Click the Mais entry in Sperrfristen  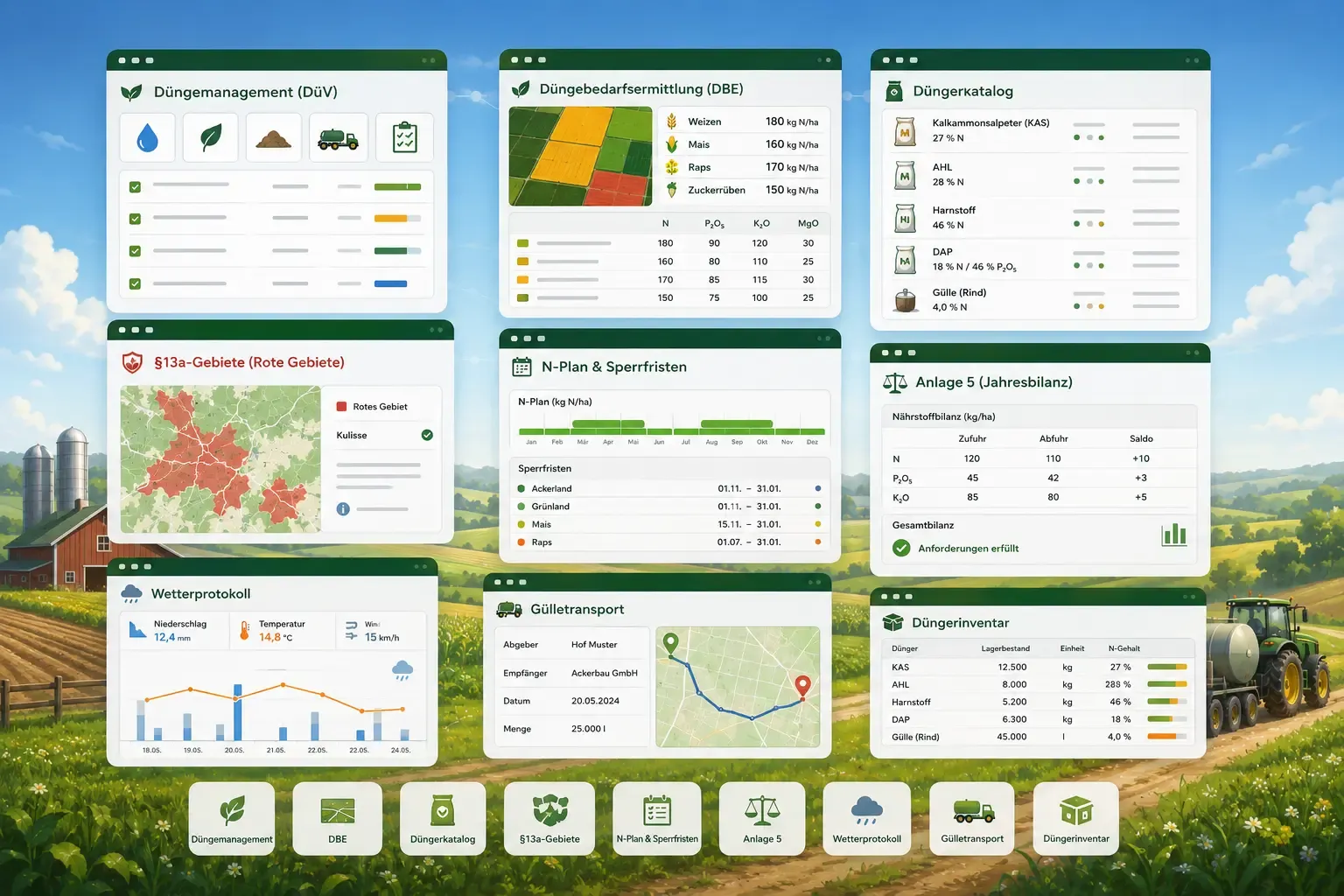(x=669, y=525)
